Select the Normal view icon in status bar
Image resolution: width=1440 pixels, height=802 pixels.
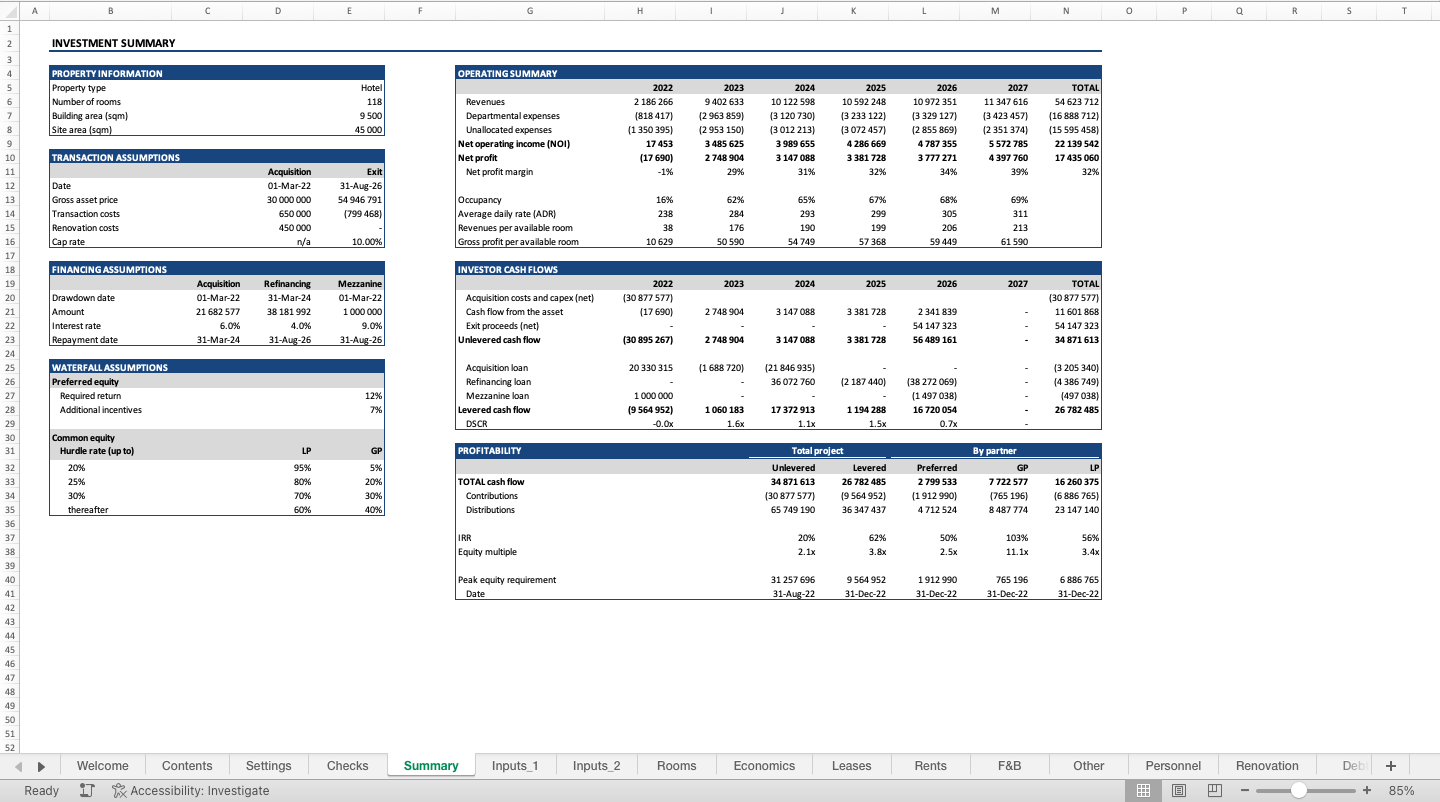tap(1143, 790)
